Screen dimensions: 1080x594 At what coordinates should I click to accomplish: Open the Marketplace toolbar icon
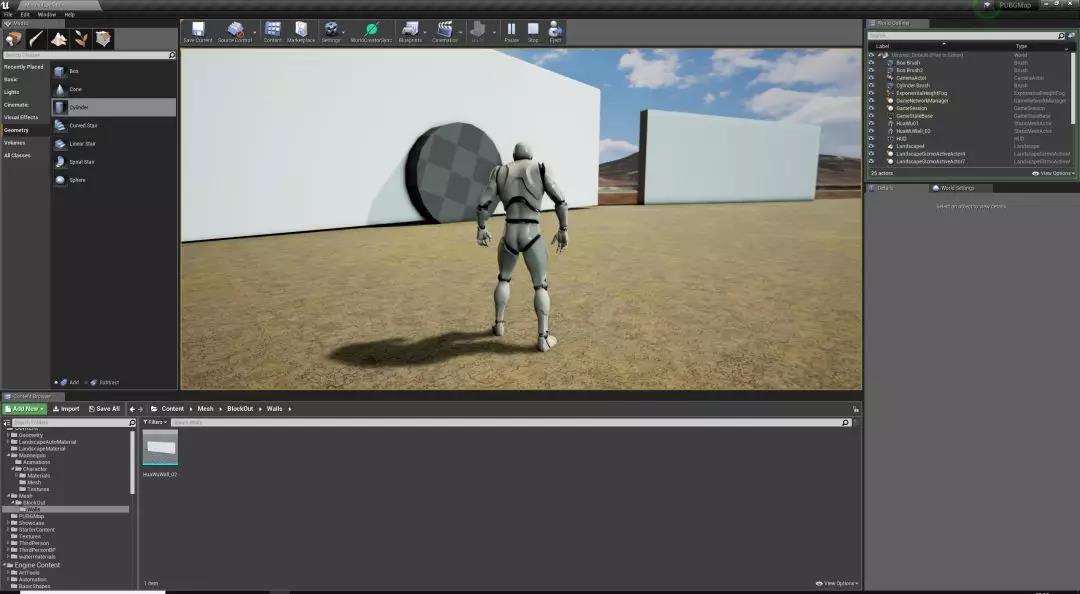coord(301,32)
